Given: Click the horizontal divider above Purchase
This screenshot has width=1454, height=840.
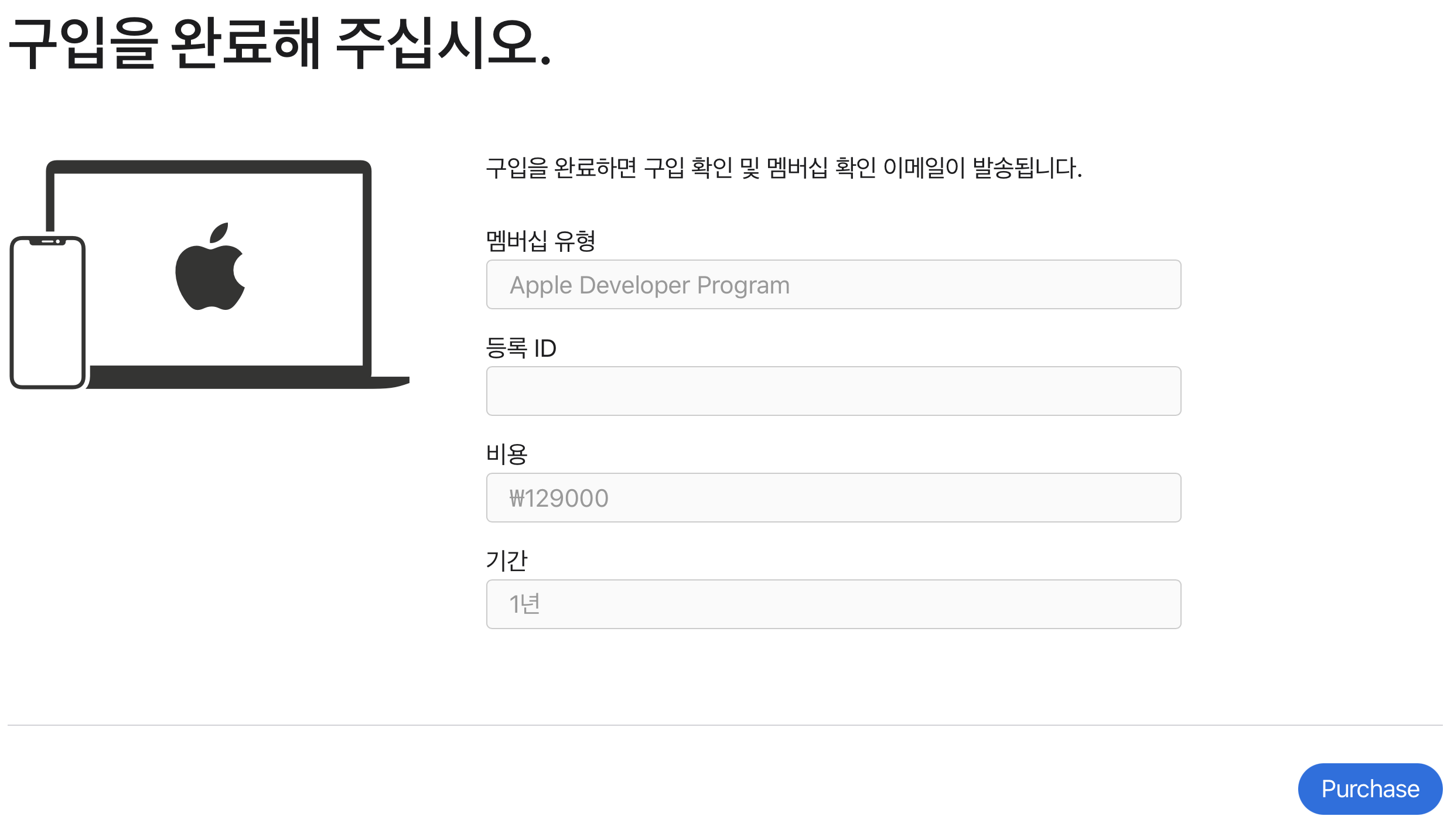Looking at the screenshot, I should [x=725, y=725].
